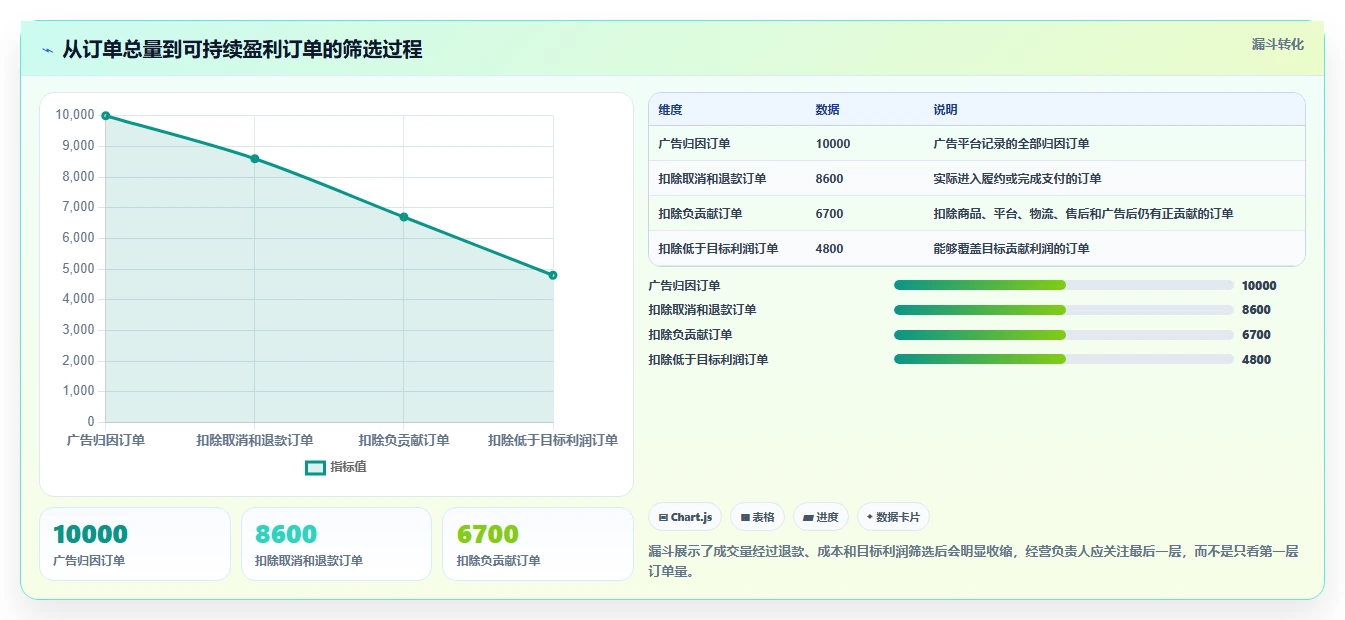Click the Chart.js tag chip

[685, 517]
